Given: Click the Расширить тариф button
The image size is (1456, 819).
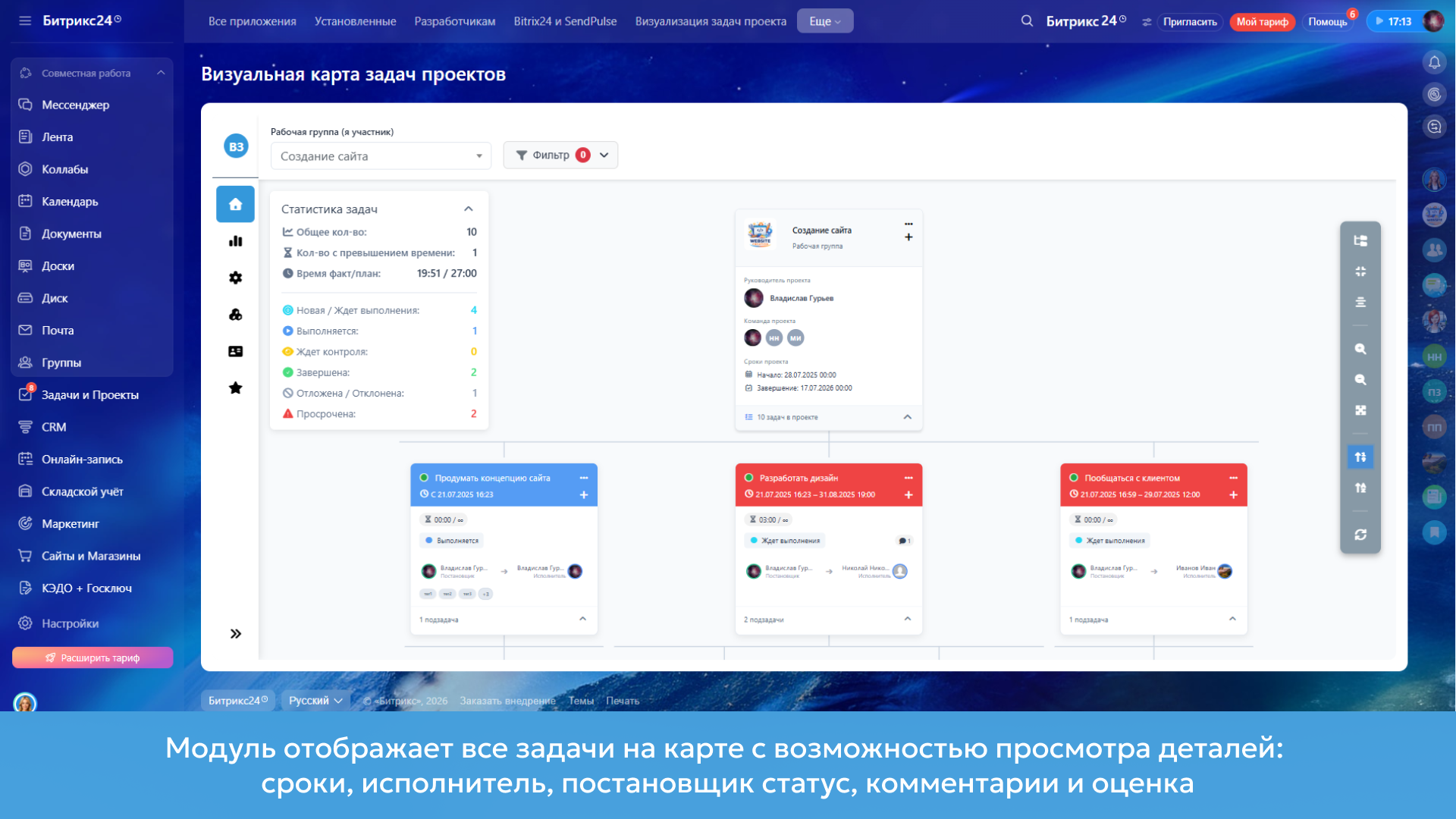Looking at the screenshot, I should click(93, 657).
